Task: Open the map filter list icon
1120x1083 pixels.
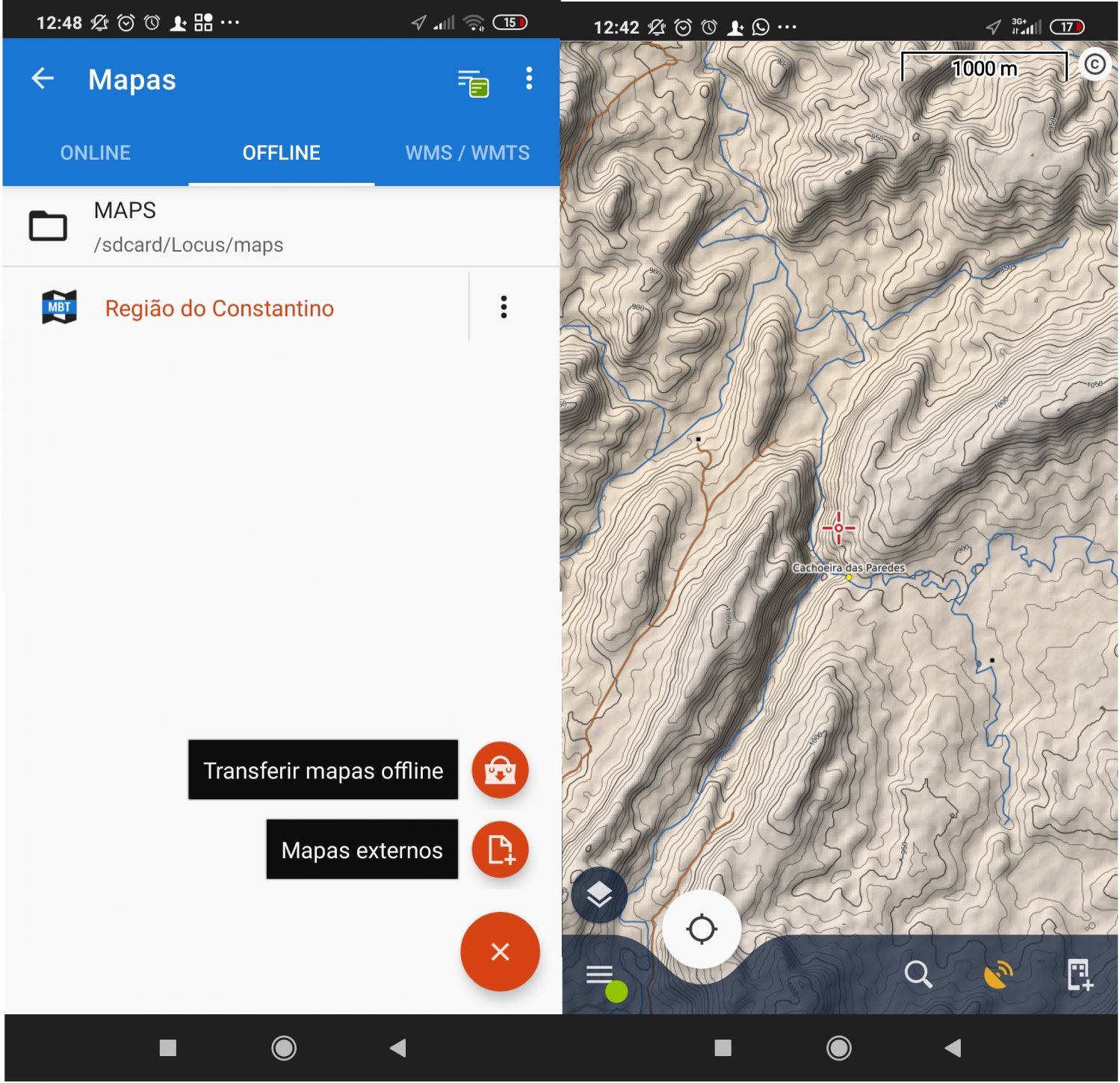Action: (473, 82)
